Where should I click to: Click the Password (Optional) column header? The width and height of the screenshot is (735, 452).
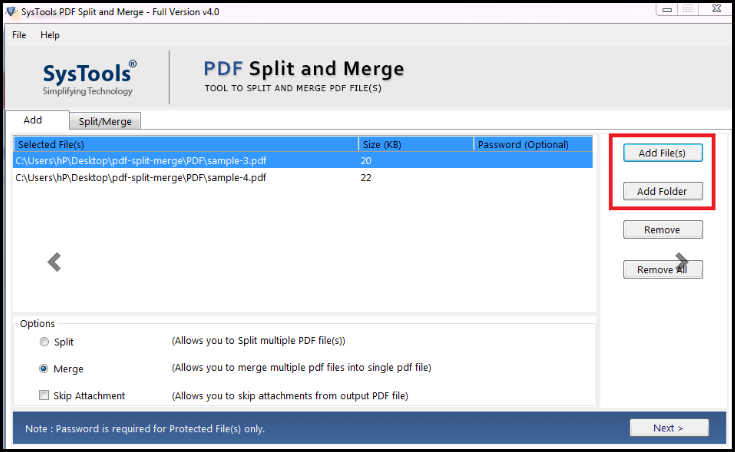(x=533, y=144)
